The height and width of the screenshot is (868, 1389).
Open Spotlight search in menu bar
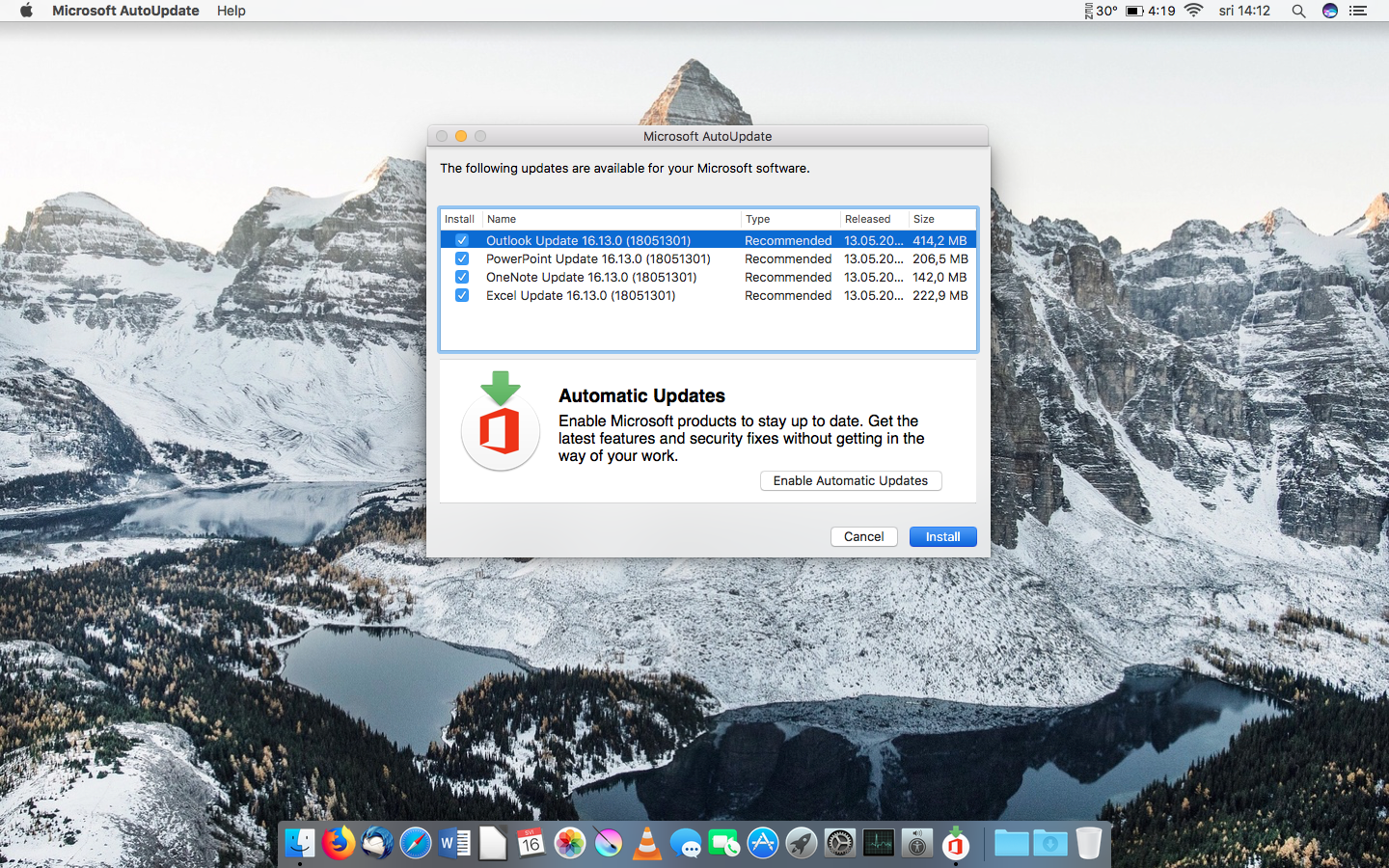(1298, 11)
